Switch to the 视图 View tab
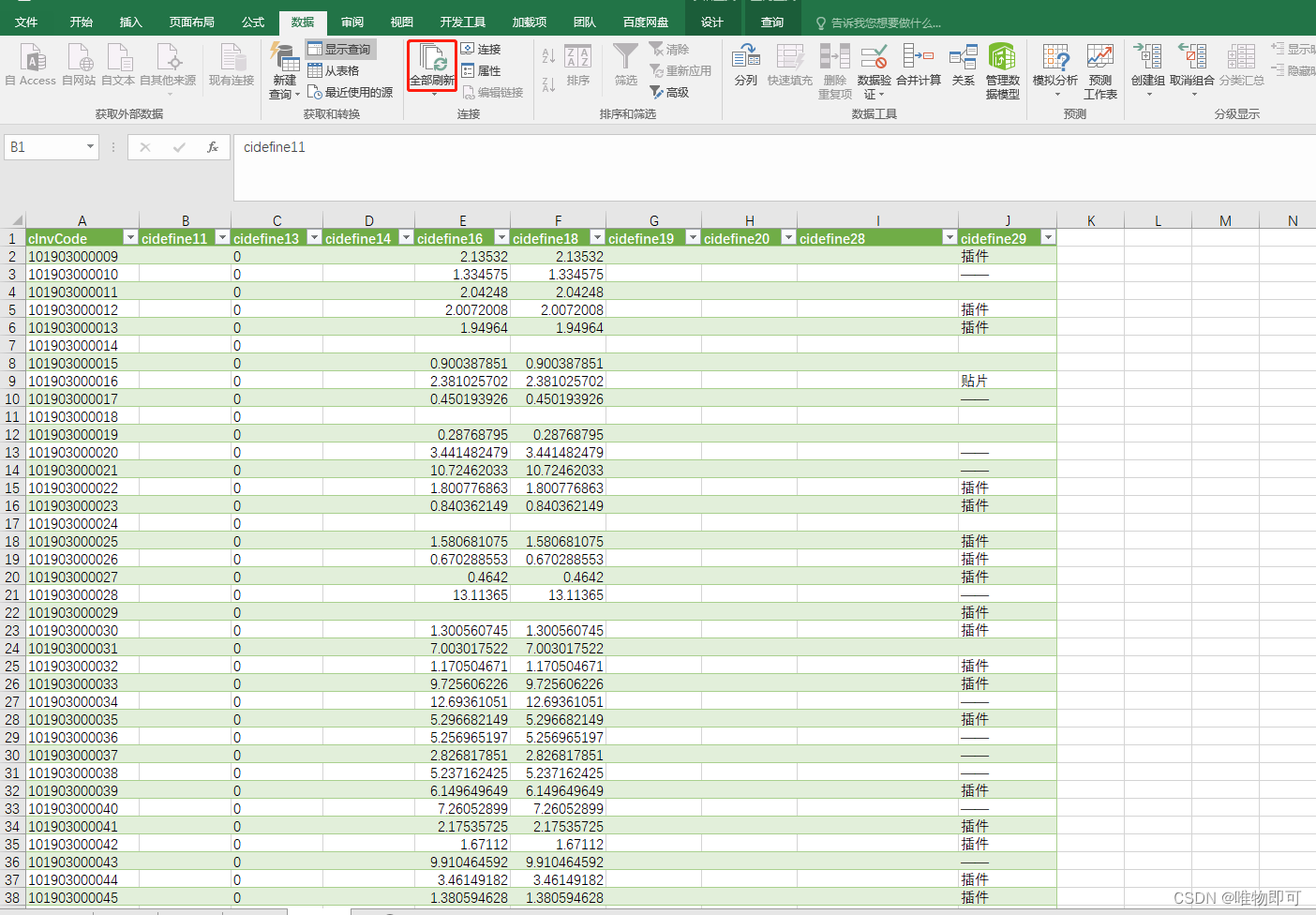This screenshot has height=915, width=1316. click(x=402, y=22)
